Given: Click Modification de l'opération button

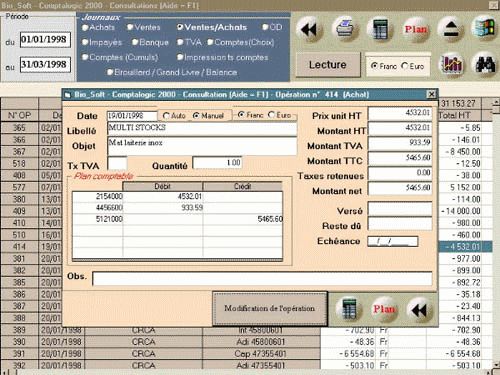Looking at the screenshot, I should [270, 308].
